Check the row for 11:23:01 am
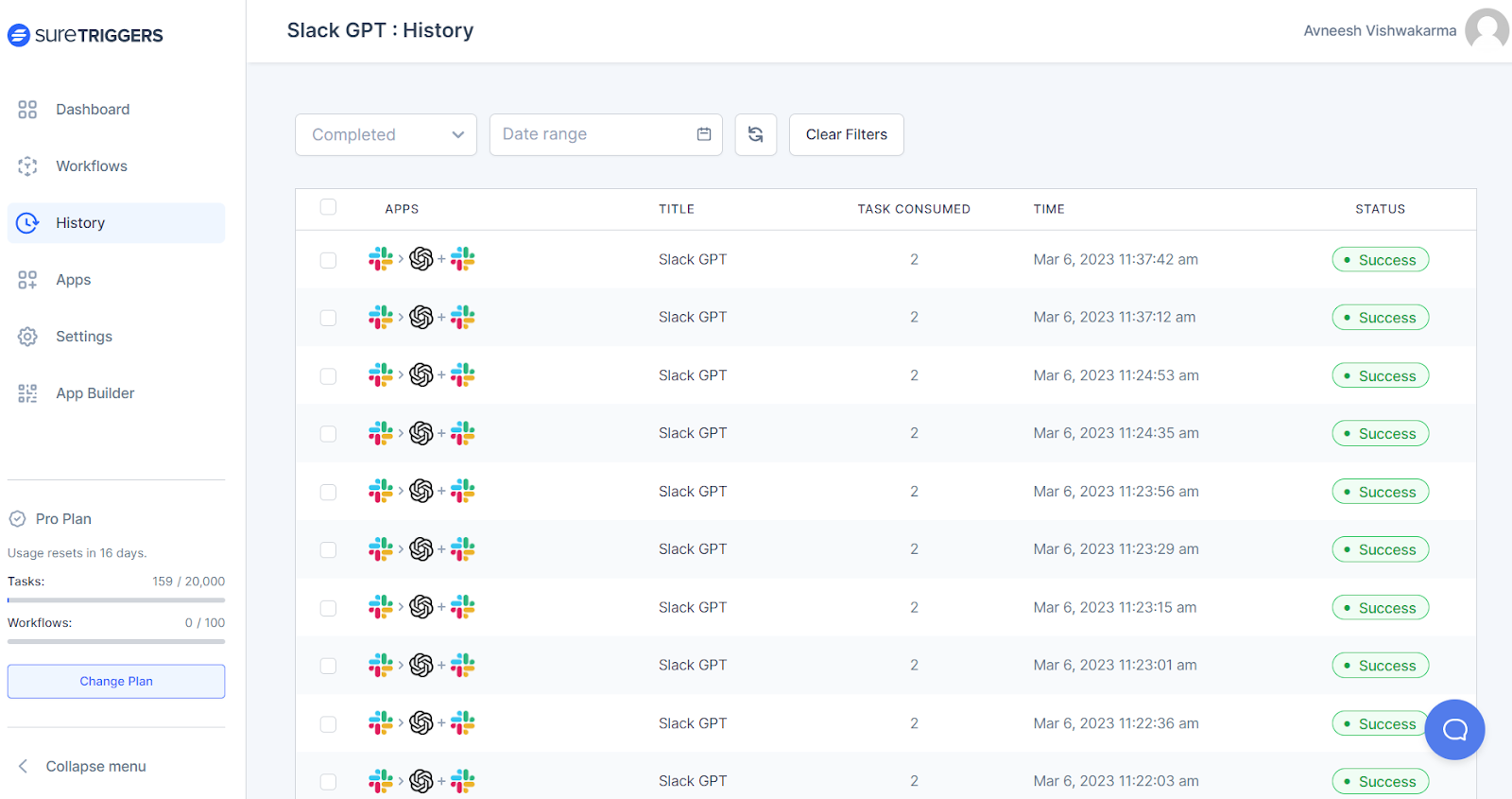 [328, 666]
